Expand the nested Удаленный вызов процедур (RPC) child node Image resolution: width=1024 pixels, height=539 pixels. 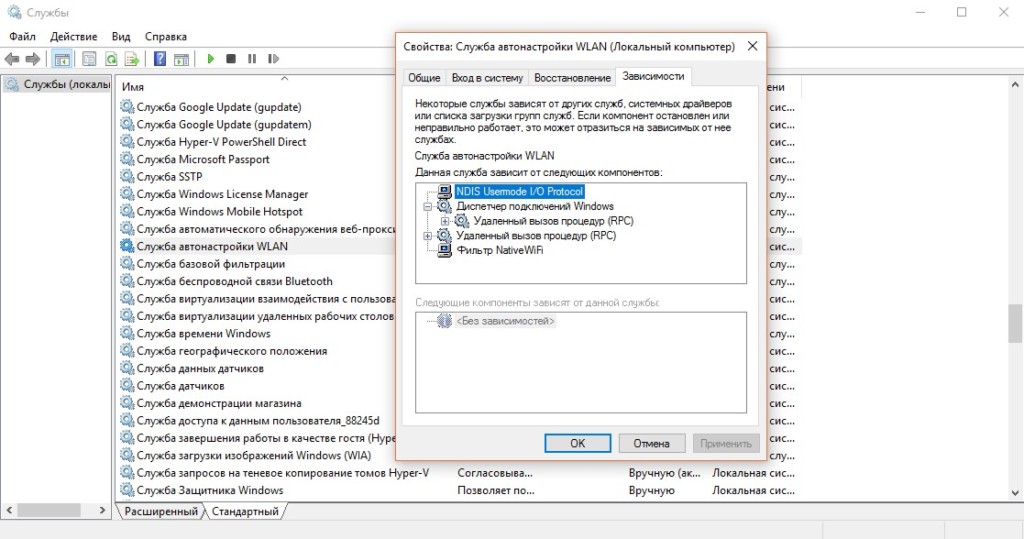446,221
